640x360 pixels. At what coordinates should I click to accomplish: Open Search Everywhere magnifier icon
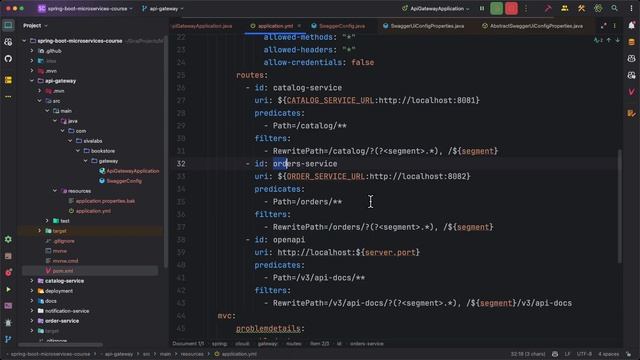614,9
